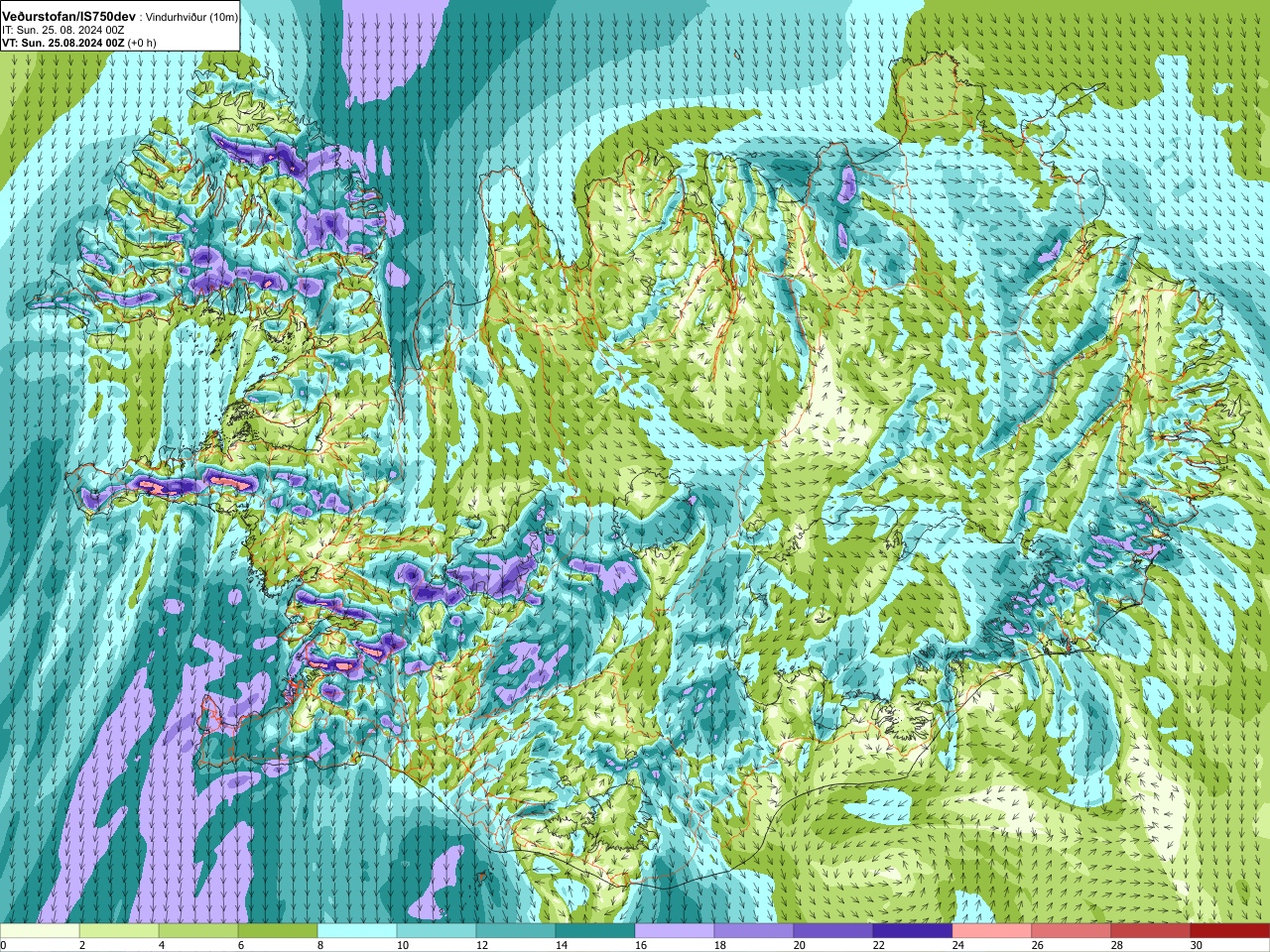Select the 12–14 teal legend swatch
The image size is (1270, 952).
click(516, 931)
